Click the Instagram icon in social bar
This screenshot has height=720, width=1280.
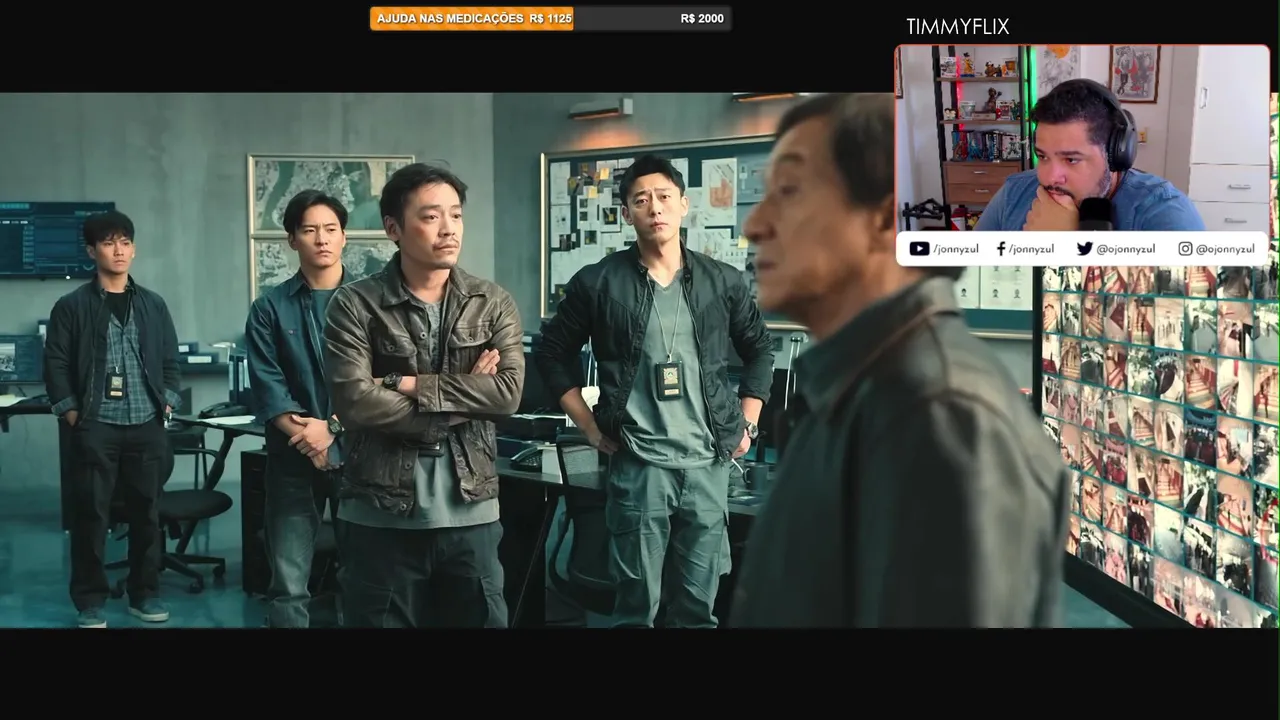[1185, 249]
